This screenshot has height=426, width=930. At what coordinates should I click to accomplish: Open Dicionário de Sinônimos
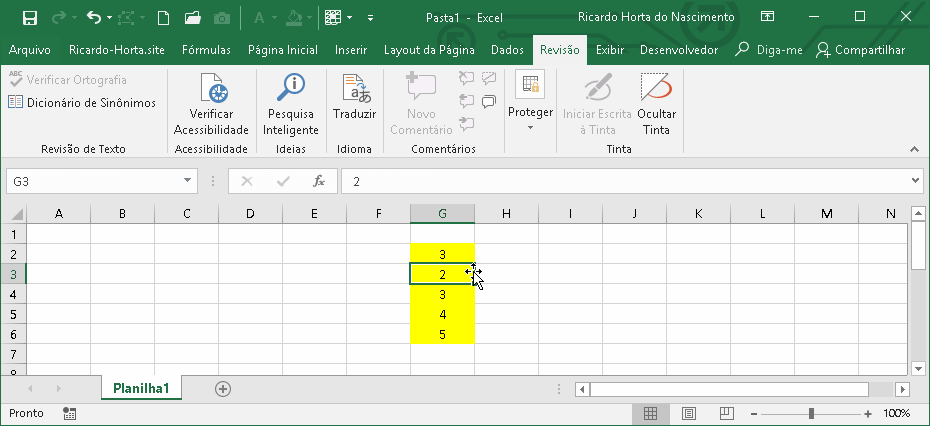(82, 103)
